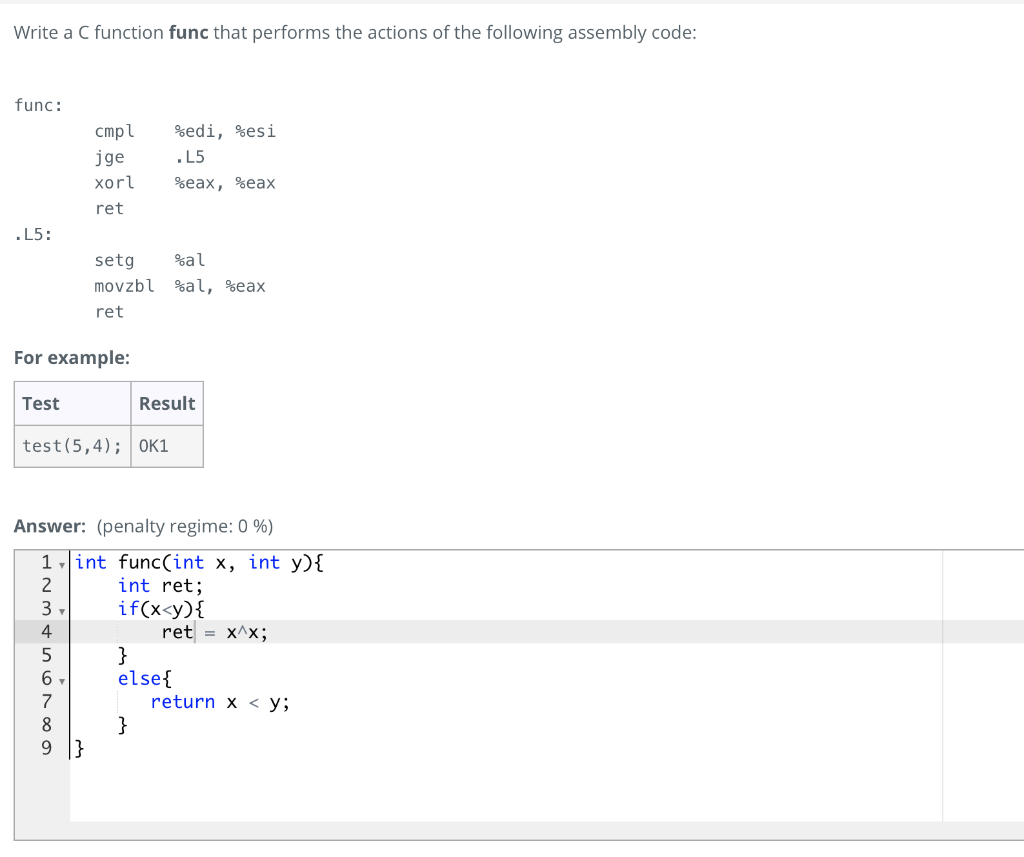Select the Test column header cell
The image size is (1024, 857).
click(x=40, y=403)
